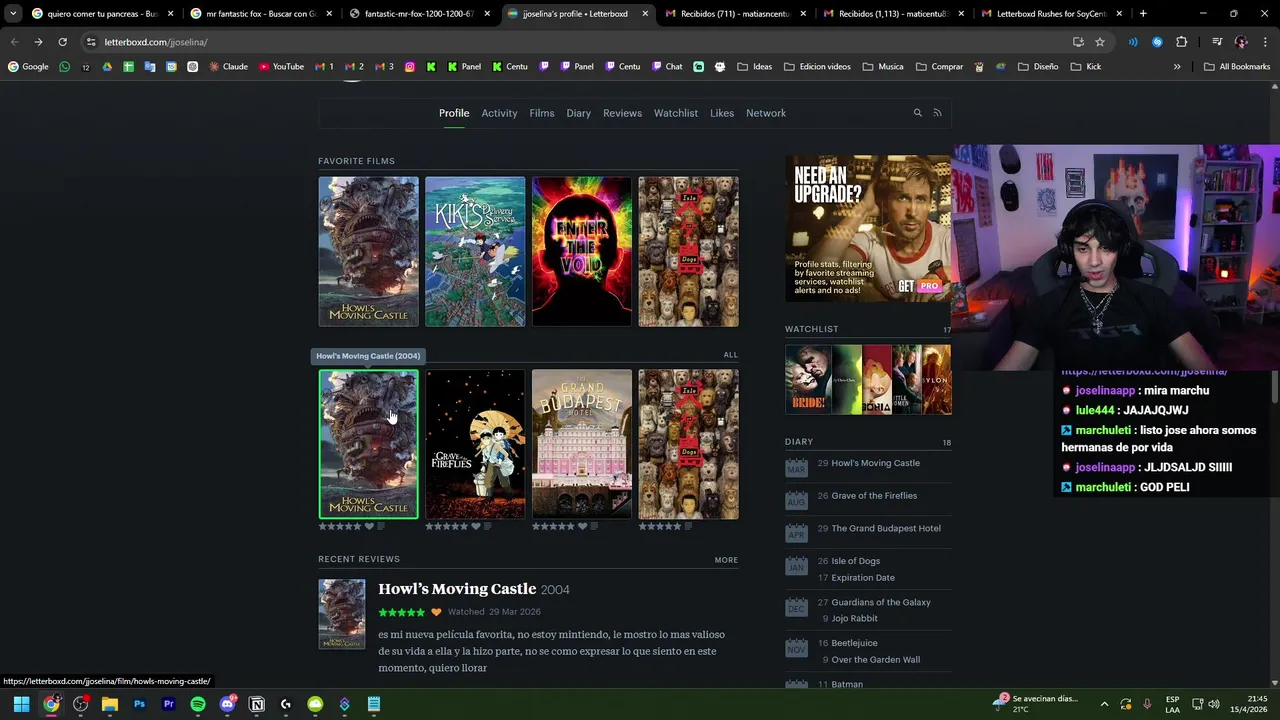Open the Chrome profile avatar

tap(1241, 42)
